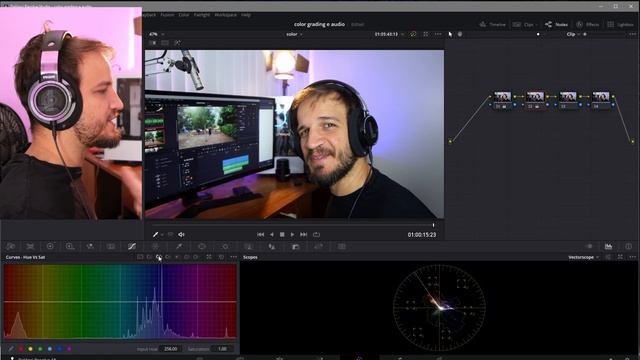Image resolution: width=640 pixels, height=360 pixels.
Task: Stop playback
Action: 282,235
